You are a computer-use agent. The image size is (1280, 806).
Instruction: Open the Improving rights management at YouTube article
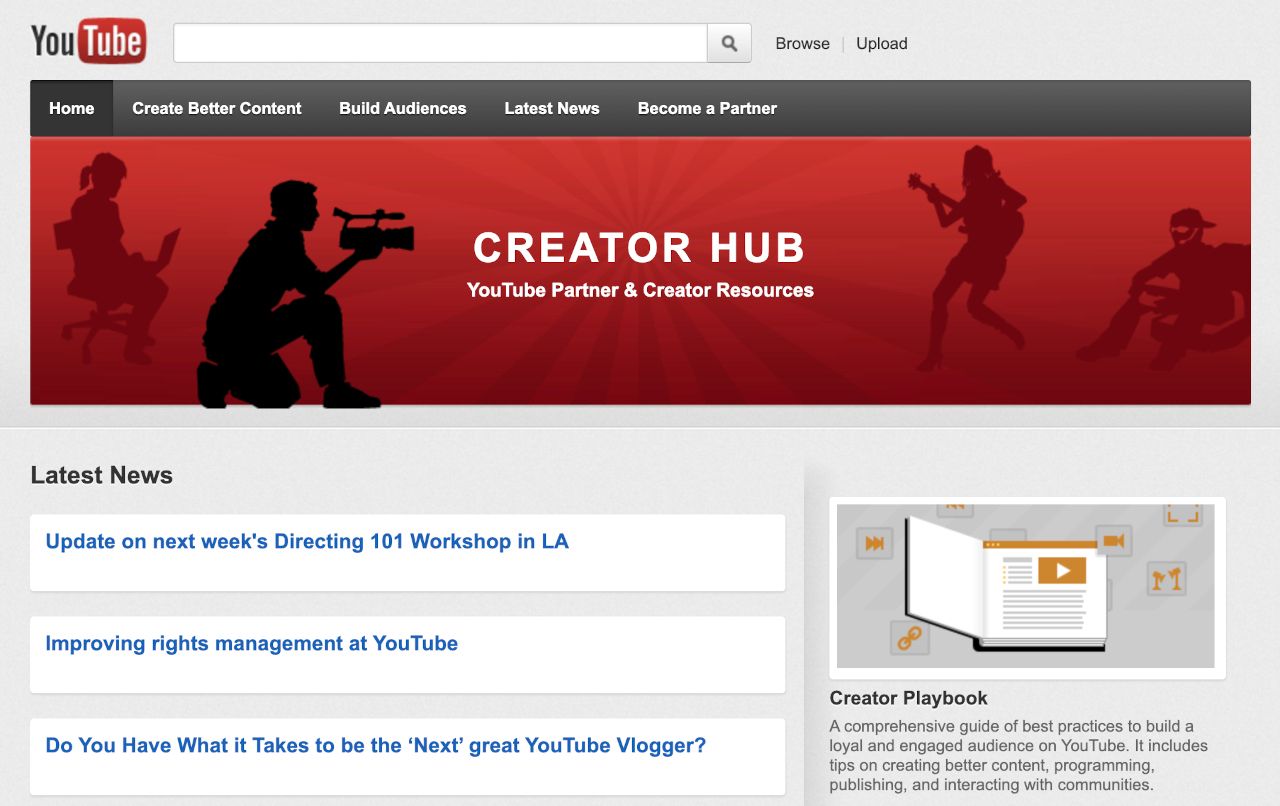tap(252, 643)
